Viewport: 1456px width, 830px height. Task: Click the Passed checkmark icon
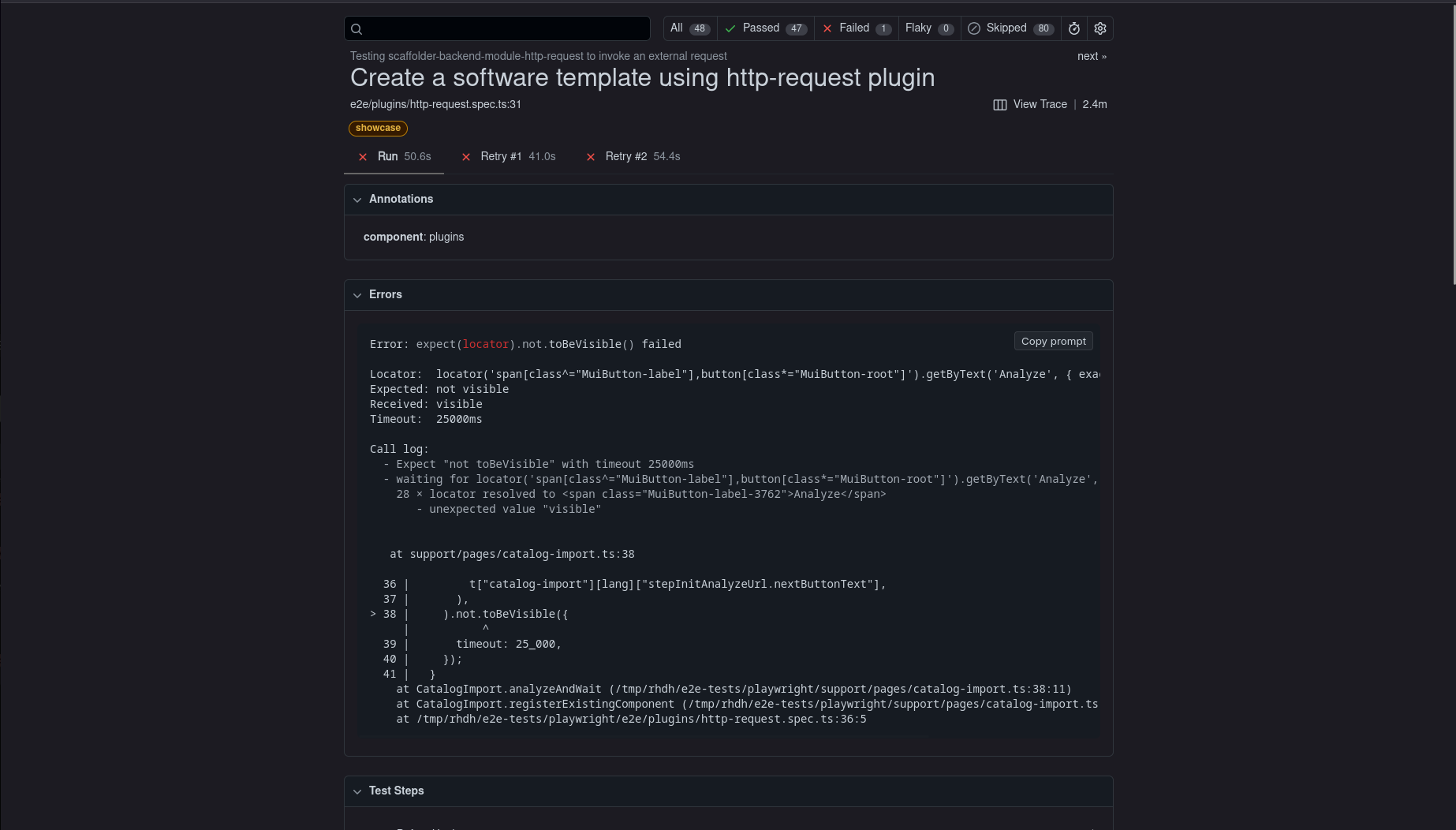point(730,28)
